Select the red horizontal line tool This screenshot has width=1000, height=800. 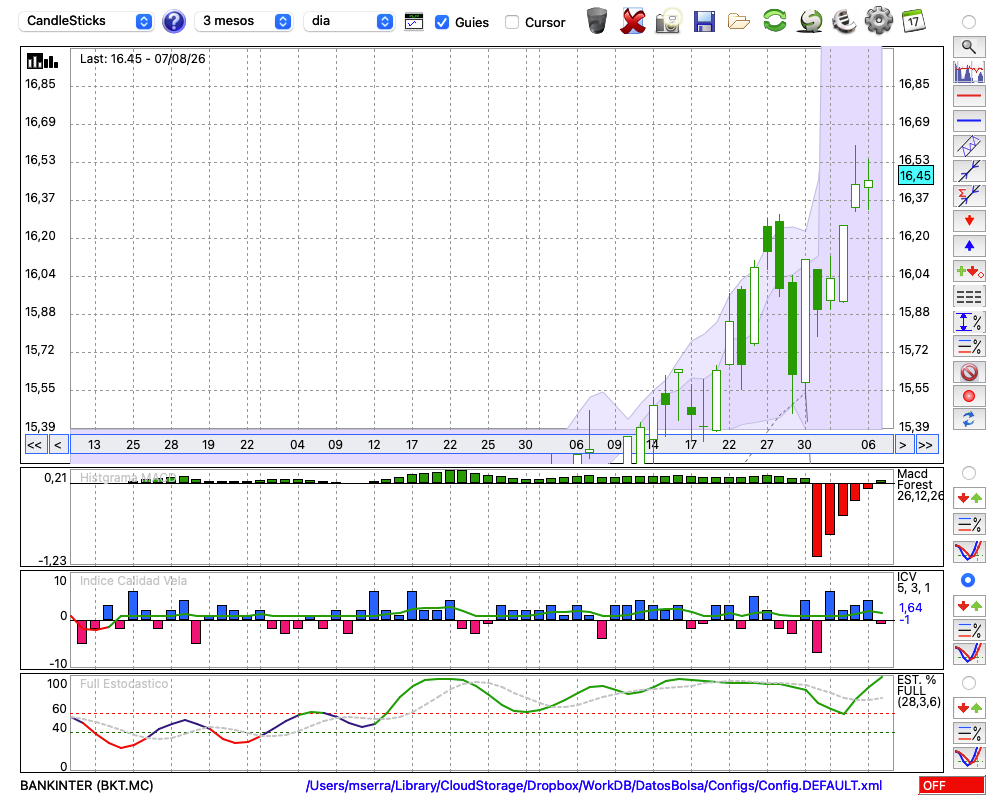click(x=969, y=96)
